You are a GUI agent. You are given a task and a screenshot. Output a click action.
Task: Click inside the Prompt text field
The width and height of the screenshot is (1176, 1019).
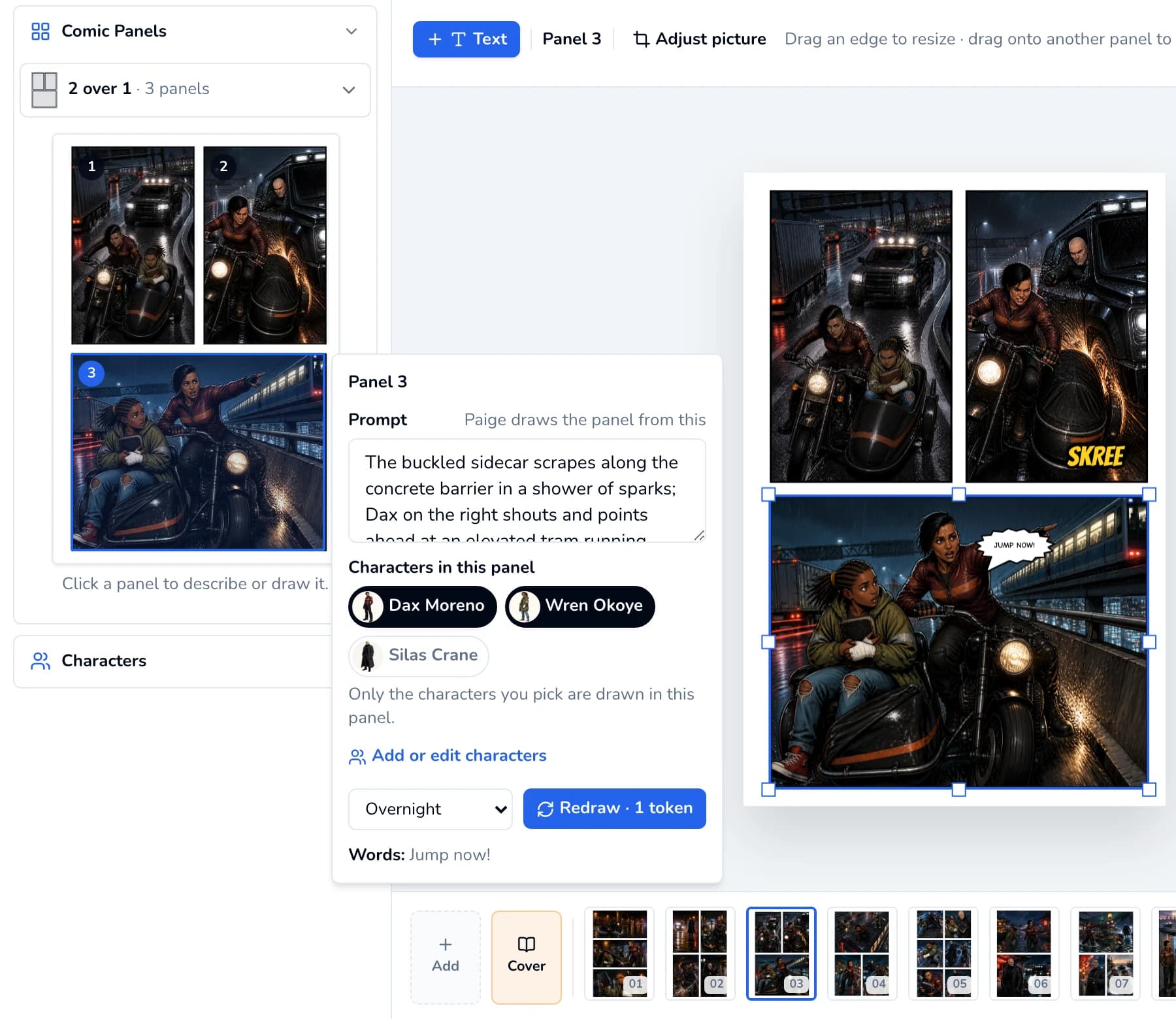coord(527,491)
